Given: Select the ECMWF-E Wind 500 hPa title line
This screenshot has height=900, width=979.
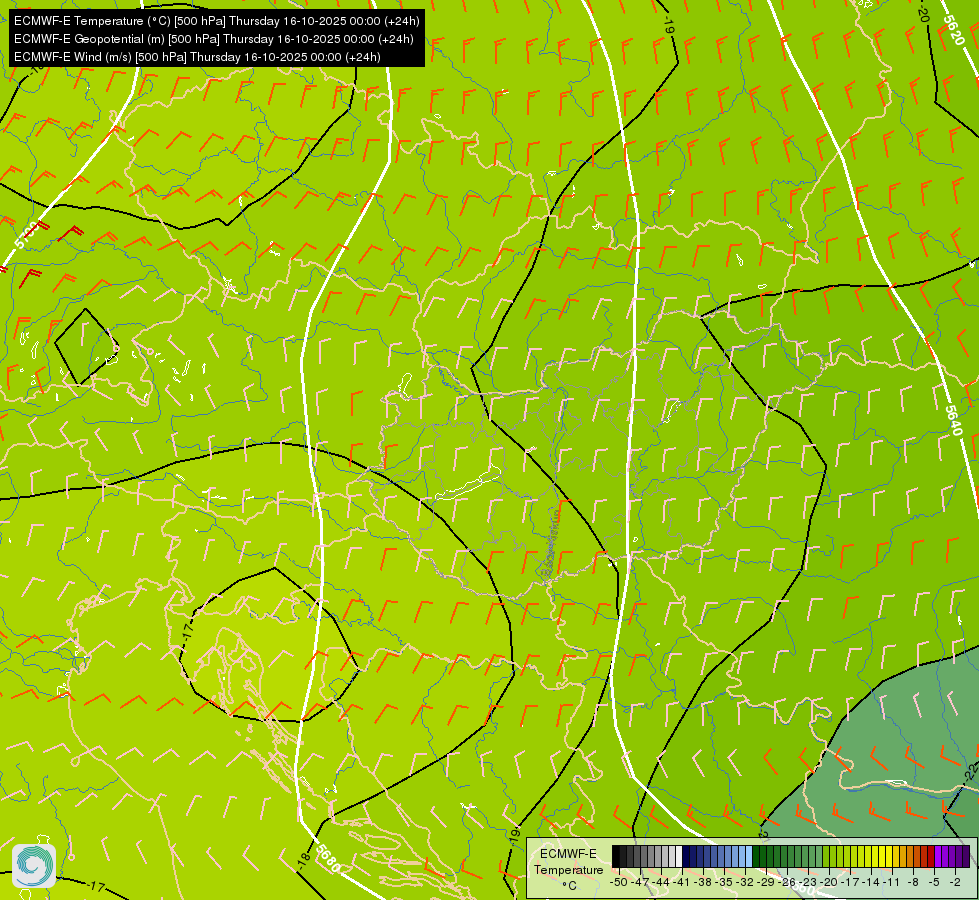Looking at the screenshot, I should [x=197, y=57].
